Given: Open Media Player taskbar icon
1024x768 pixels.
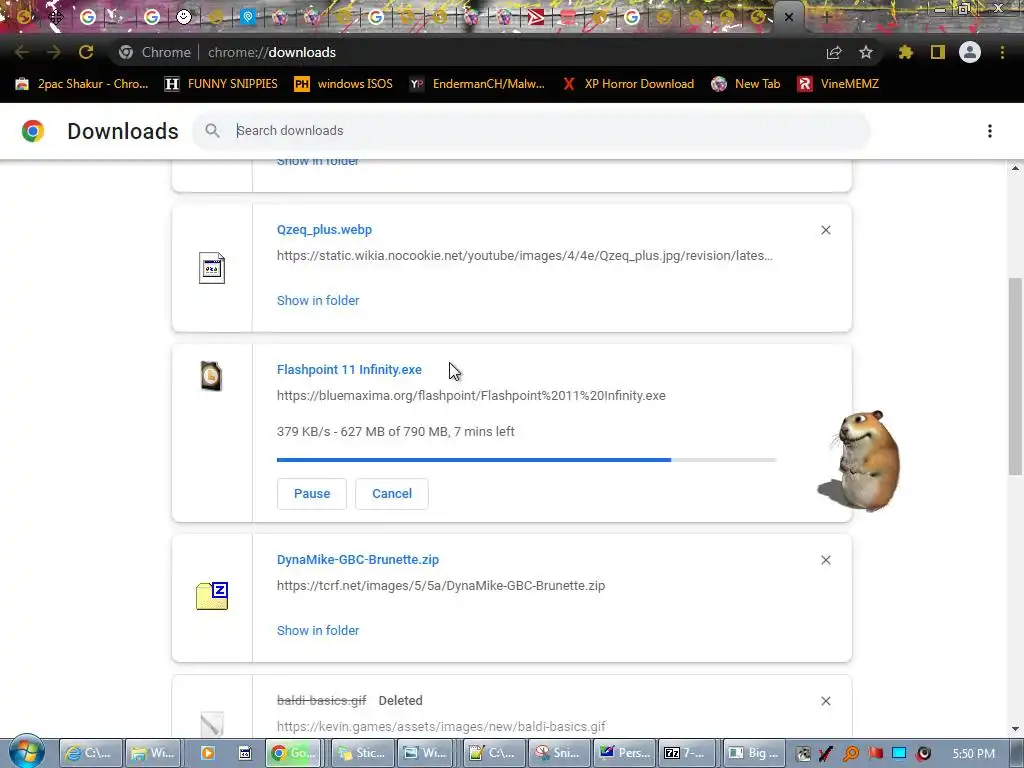Looking at the screenshot, I should tap(208, 753).
